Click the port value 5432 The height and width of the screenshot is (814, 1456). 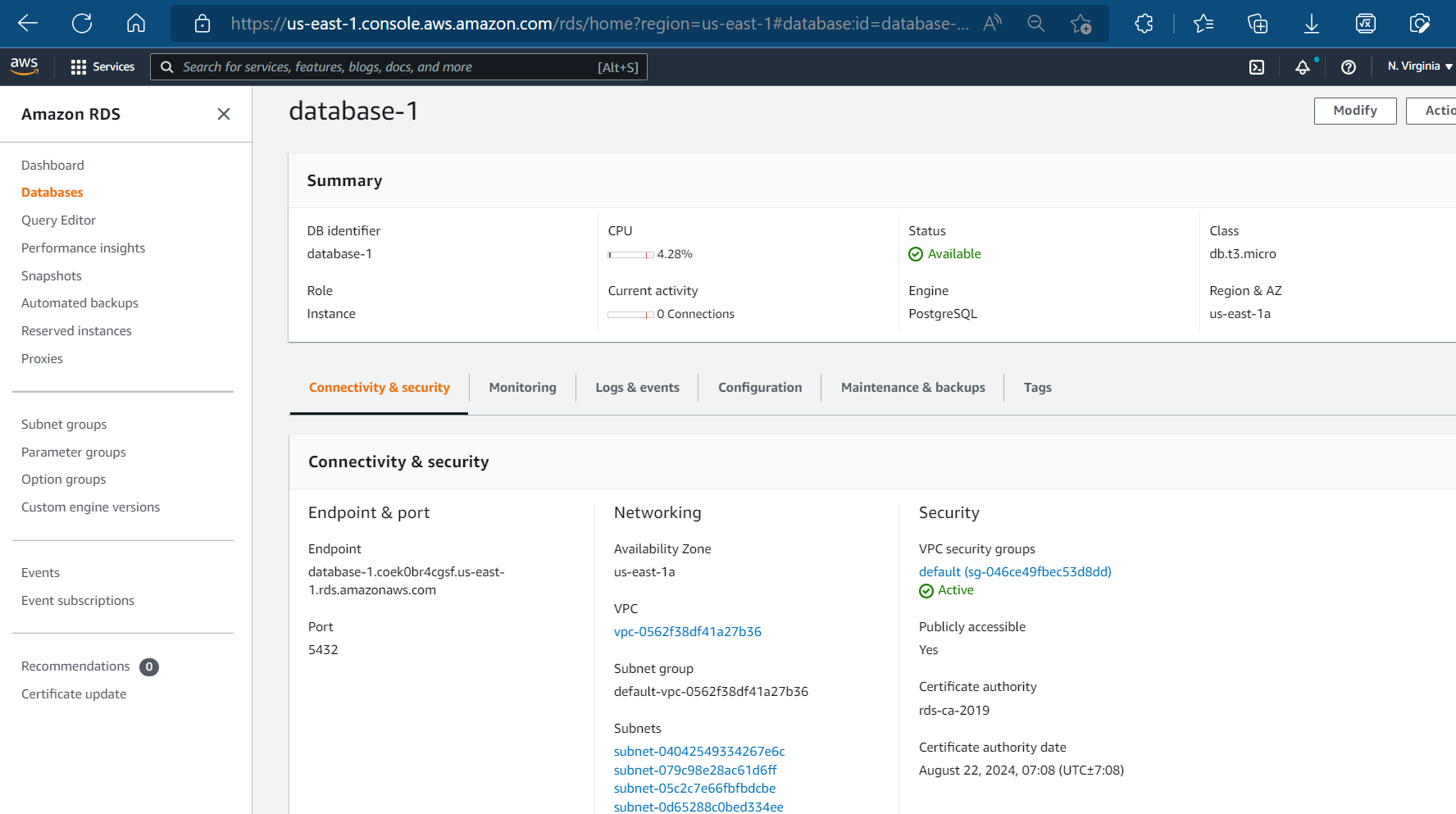coord(323,650)
